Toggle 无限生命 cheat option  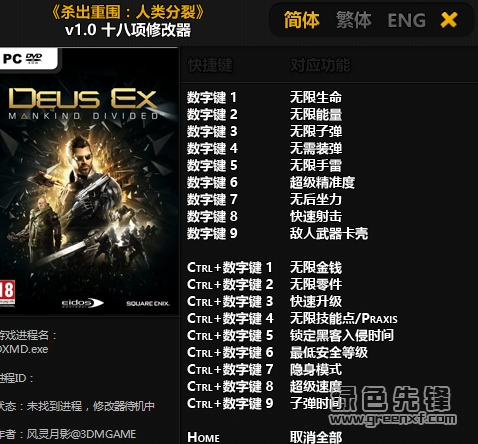click(316, 97)
